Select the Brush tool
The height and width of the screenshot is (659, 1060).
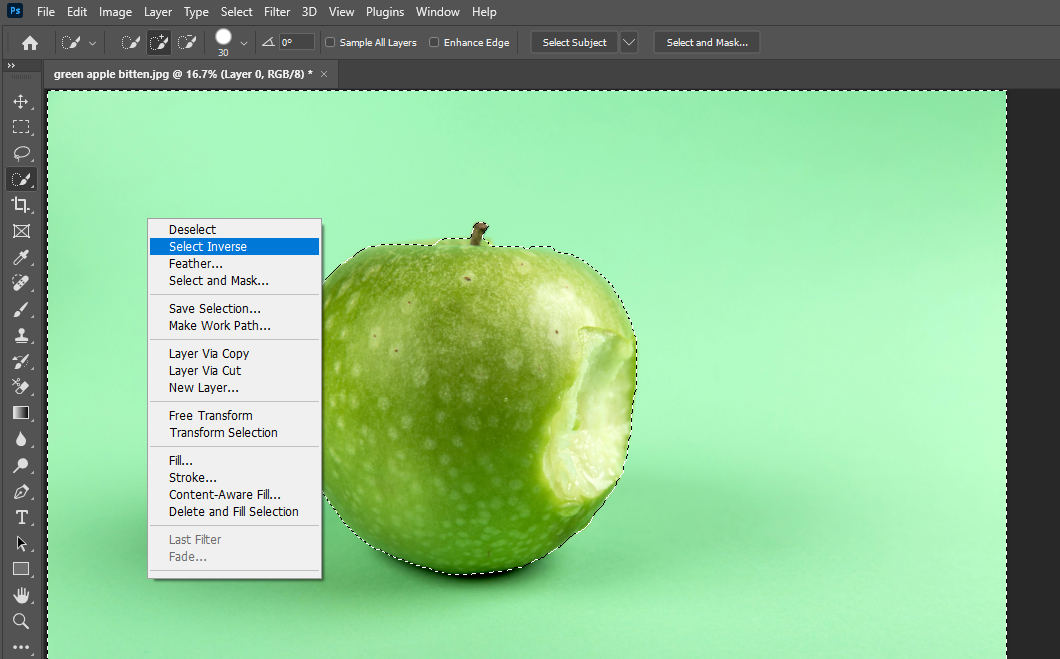tap(21, 310)
